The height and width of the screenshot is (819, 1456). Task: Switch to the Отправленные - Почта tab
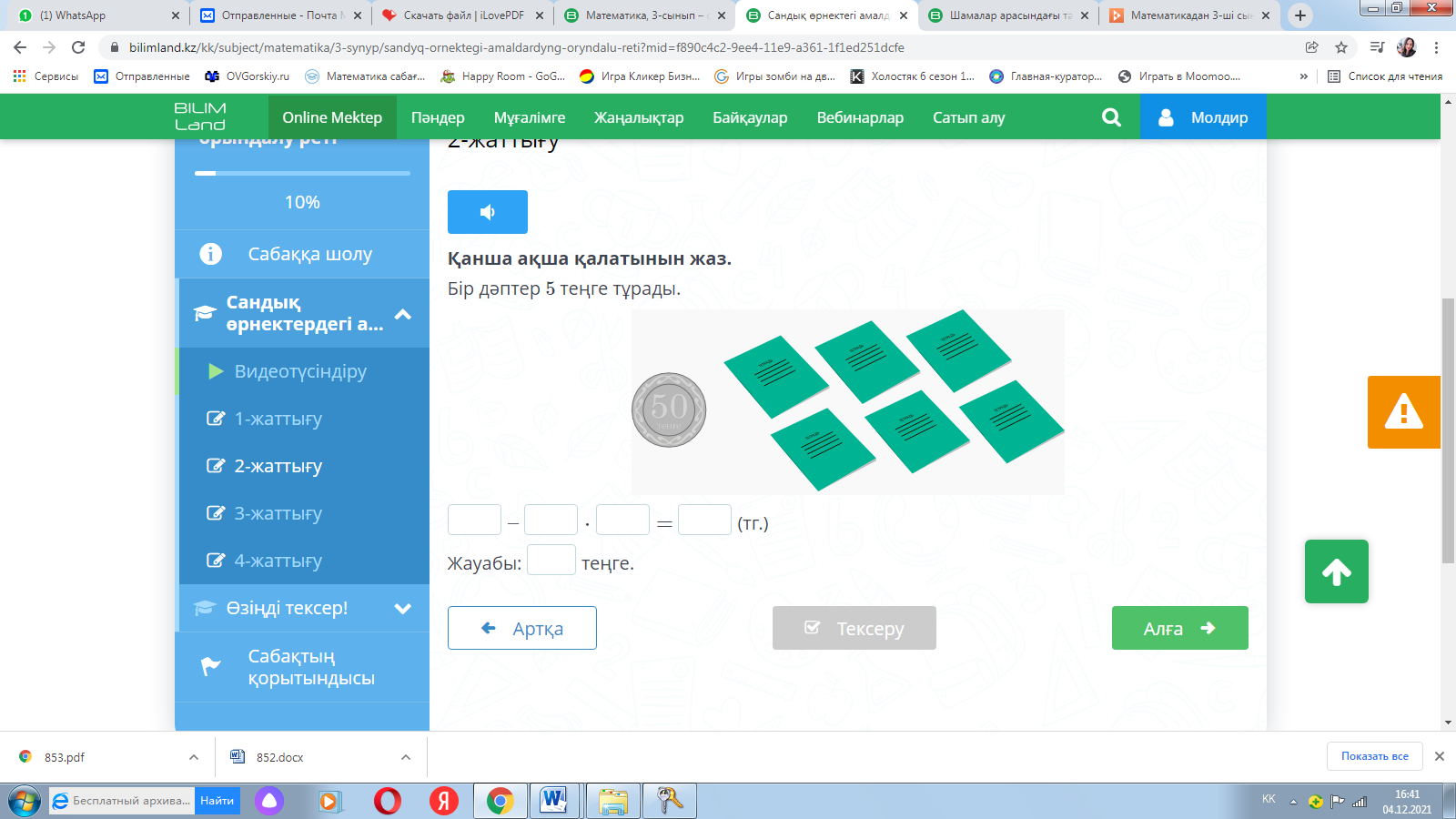pos(280,15)
